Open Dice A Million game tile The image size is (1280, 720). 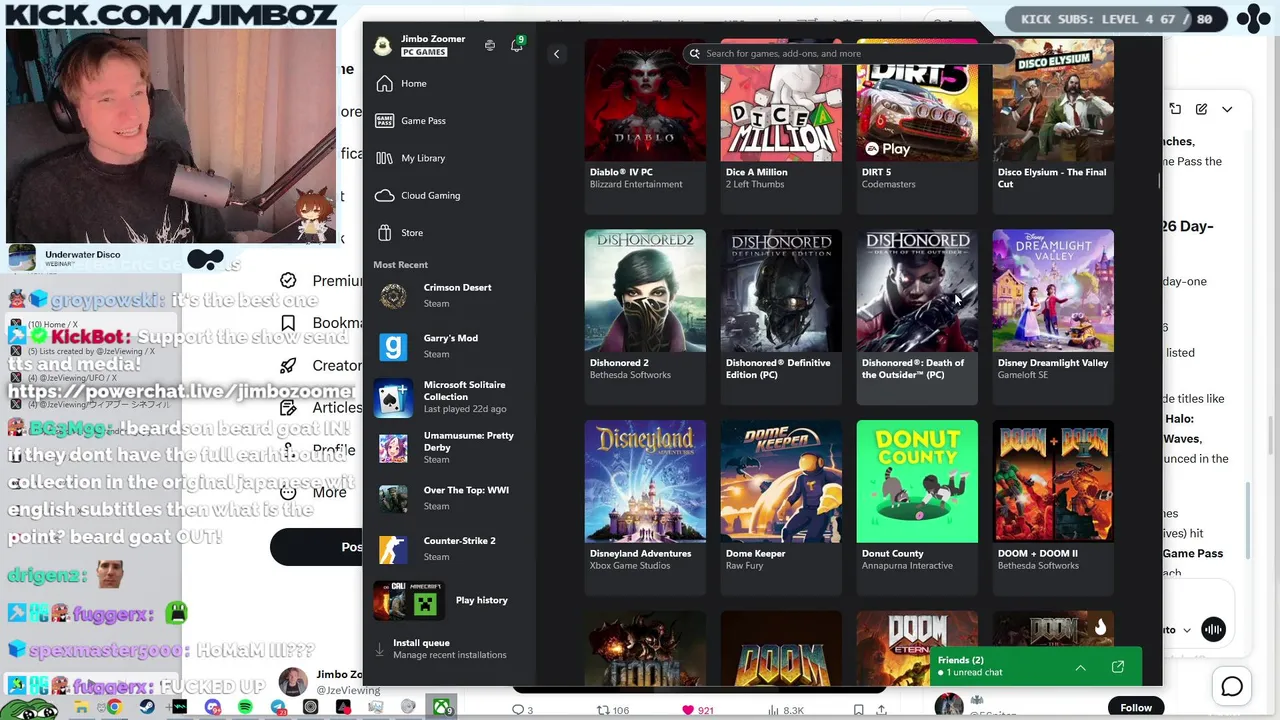point(781,126)
